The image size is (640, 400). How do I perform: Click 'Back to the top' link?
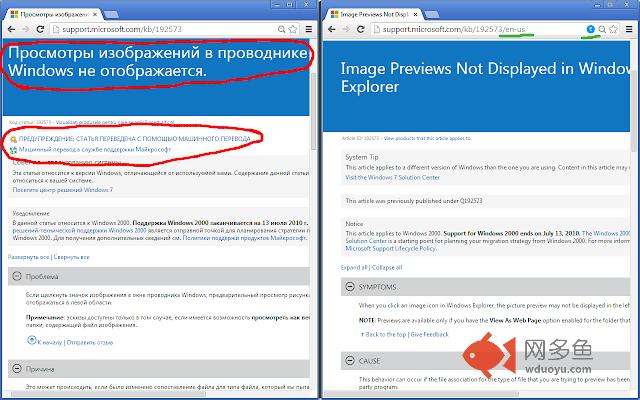coord(386,334)
